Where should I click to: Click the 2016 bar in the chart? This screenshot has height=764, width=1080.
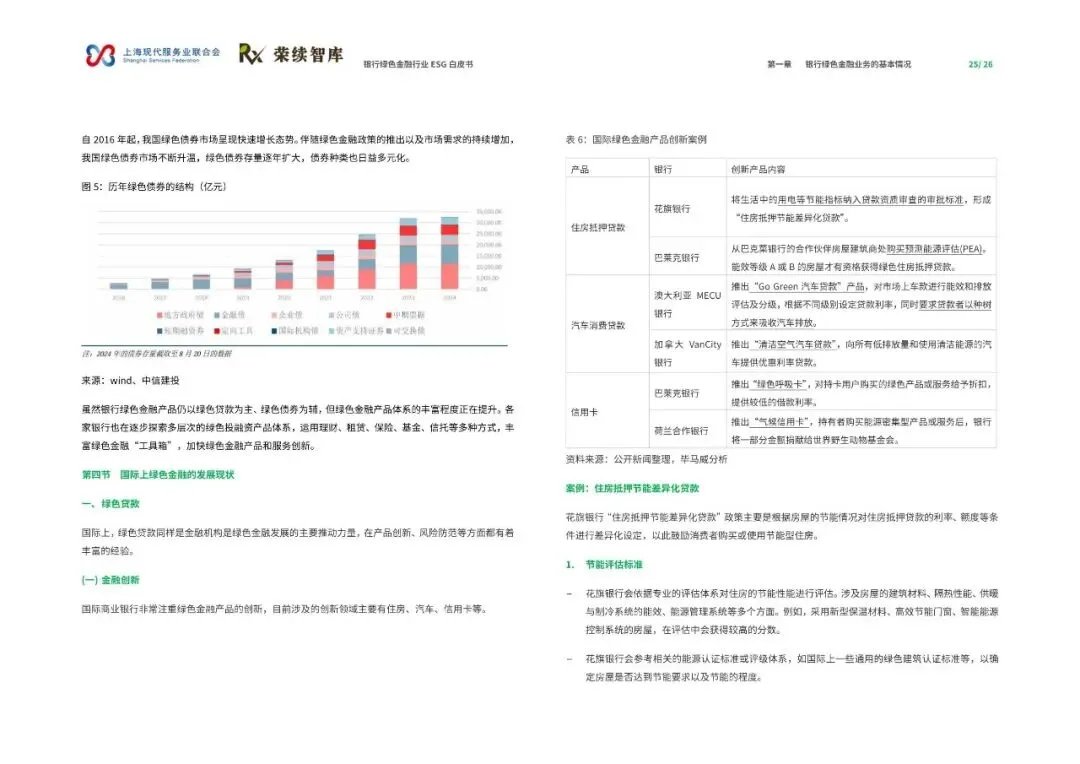118,285
